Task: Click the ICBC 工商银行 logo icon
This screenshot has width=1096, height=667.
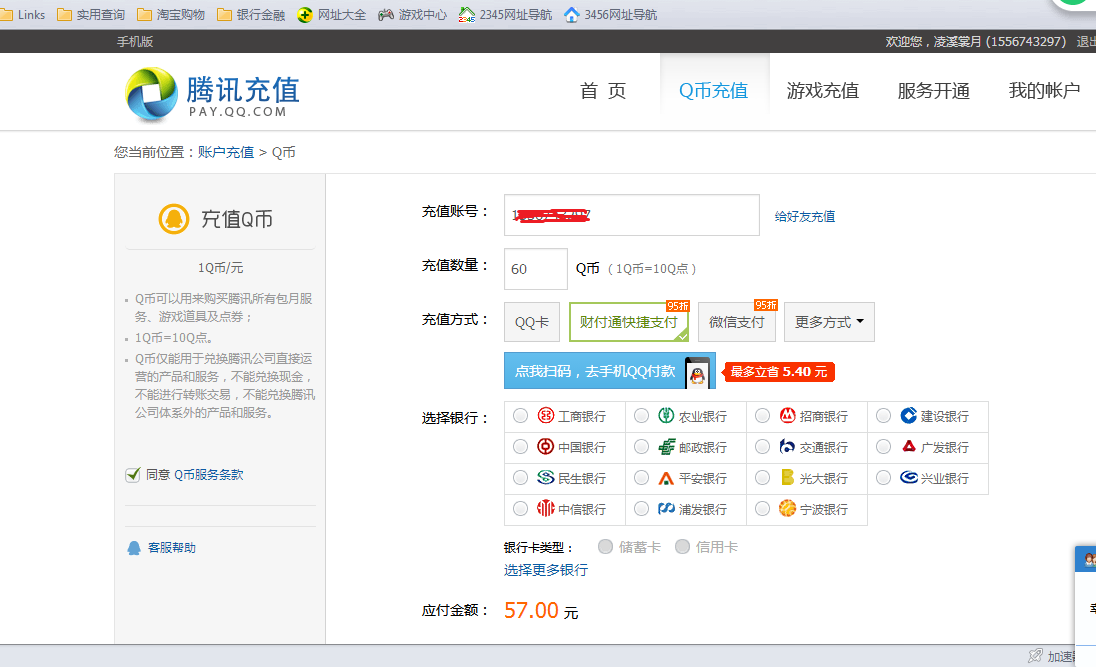Action: pos(546,415)
